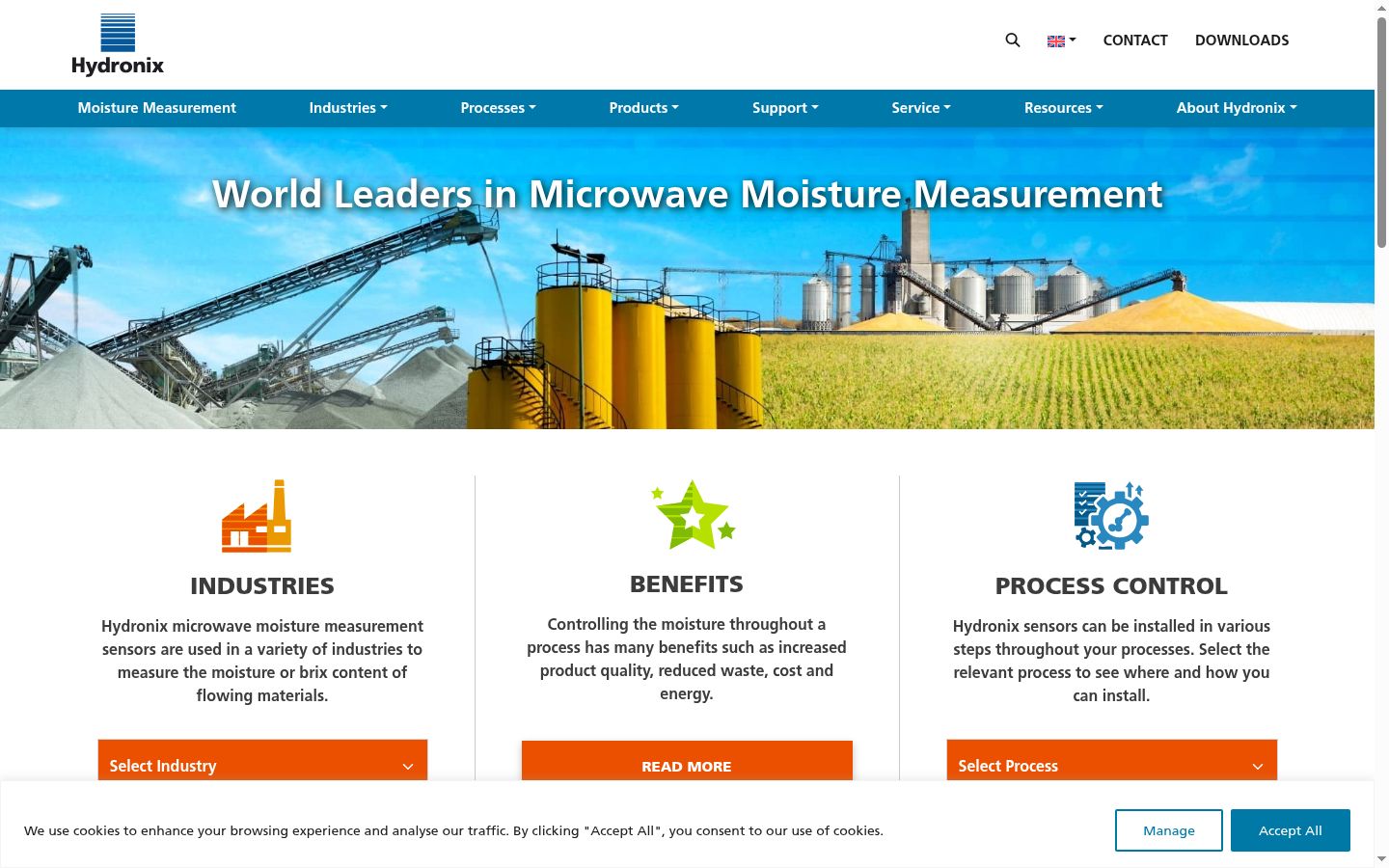The image size is (1389, 868).
Task: Click the blue gear Process Control icon
Action: point(1111,516)
